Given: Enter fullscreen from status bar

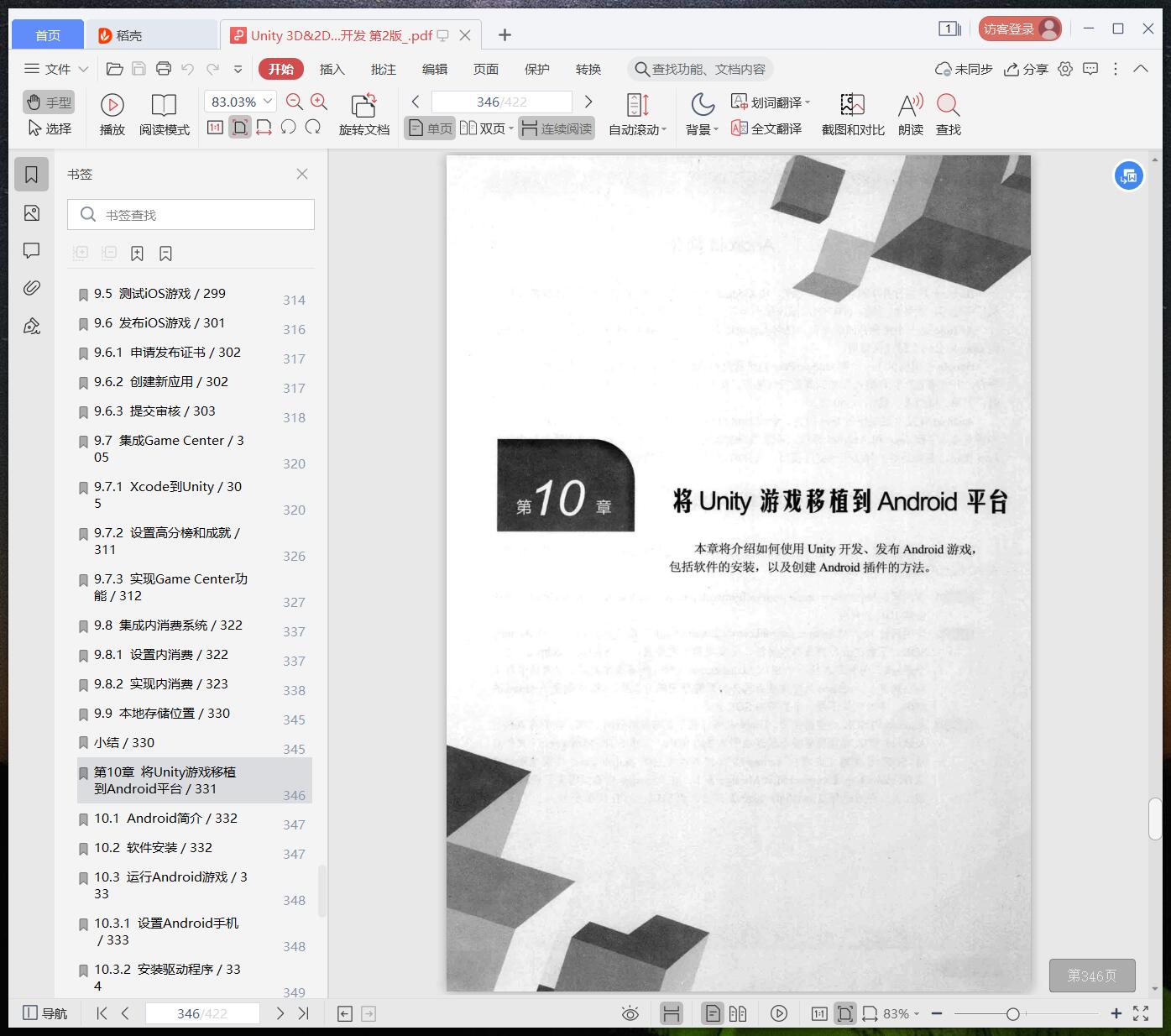Looking at the screenshot, I should click(1141, 1013).
